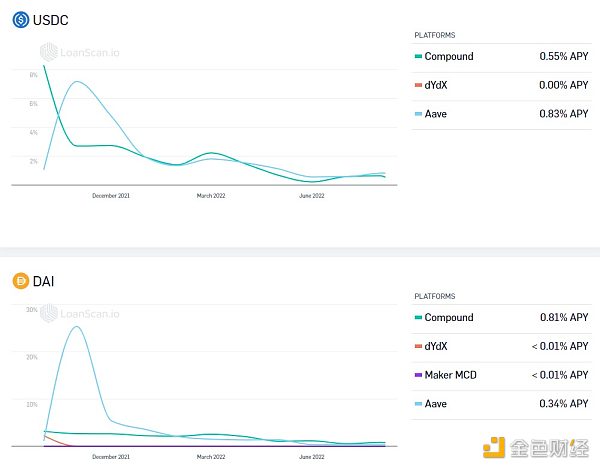
Task: Toggle Aave series in USDC platforms list
Action: [437, 114]
